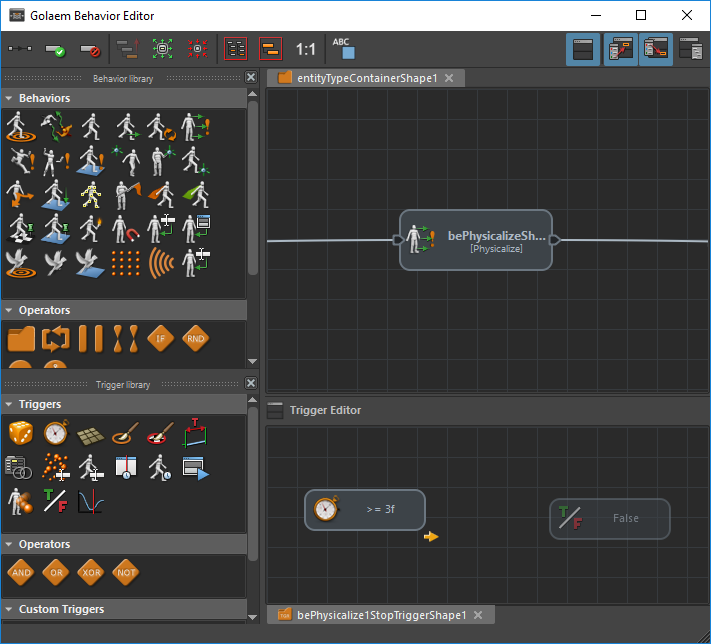Toggle the behavior graph window view button
This screenshot has height=644, width=711.
(583, 49)
